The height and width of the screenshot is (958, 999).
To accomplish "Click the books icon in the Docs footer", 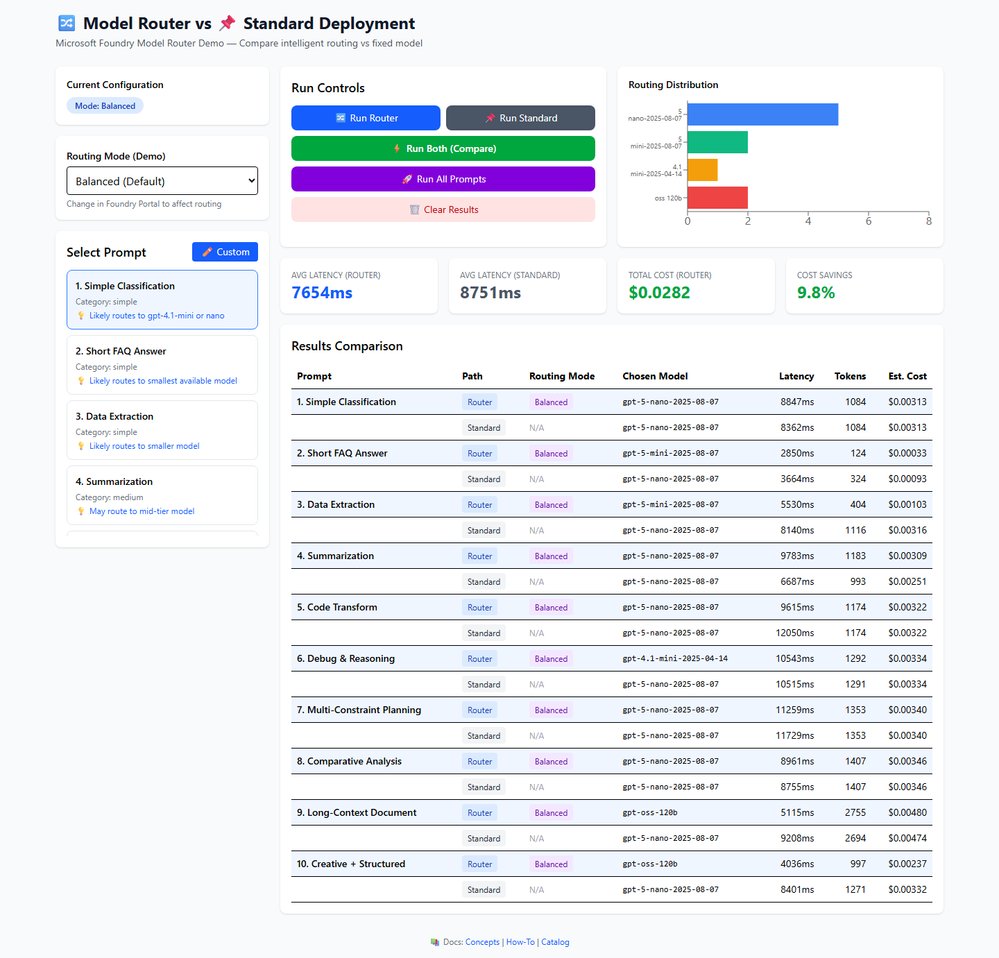I will (x=435, y=941).
